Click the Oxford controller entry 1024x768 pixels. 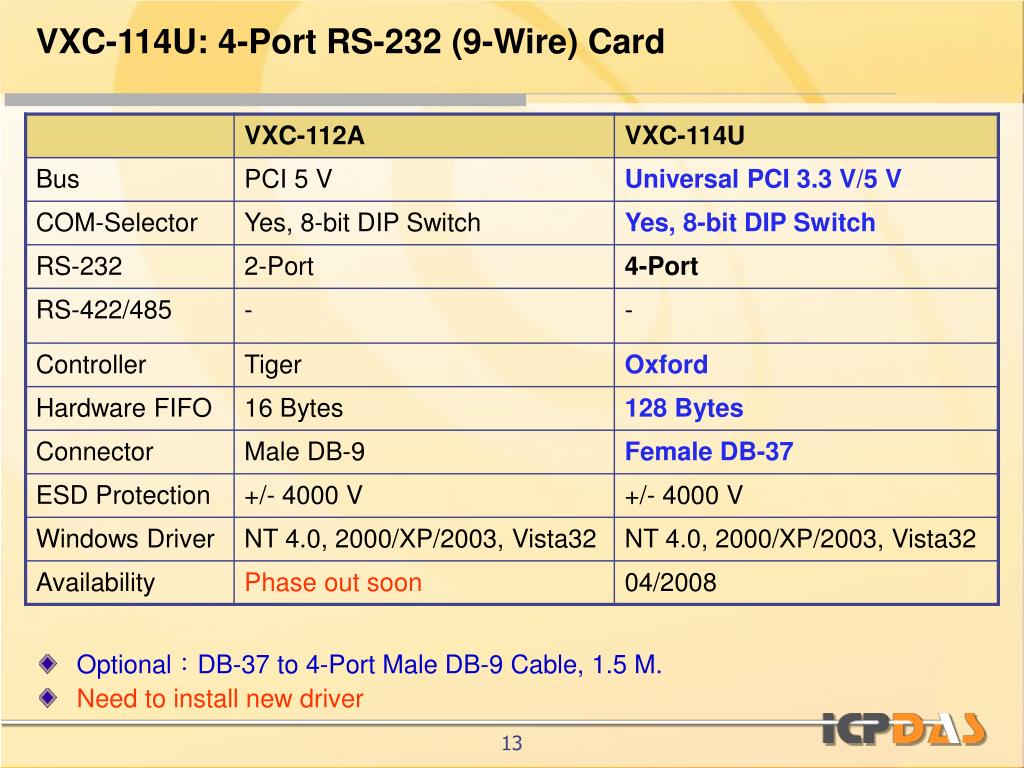click(x=666, y=364)
